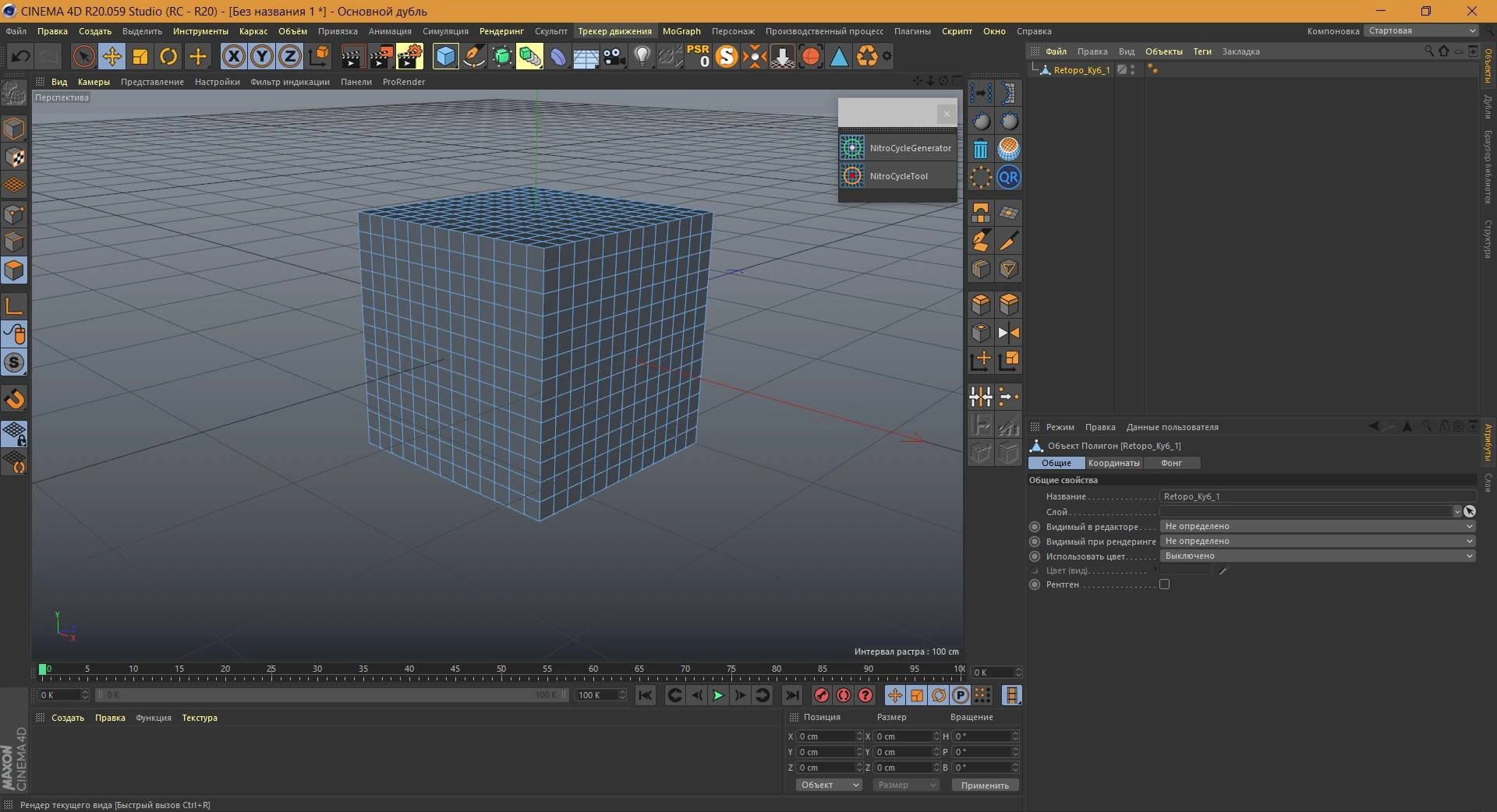Click the Применить button
This screenshot has height=812, width=1497.
coord(985,786)
